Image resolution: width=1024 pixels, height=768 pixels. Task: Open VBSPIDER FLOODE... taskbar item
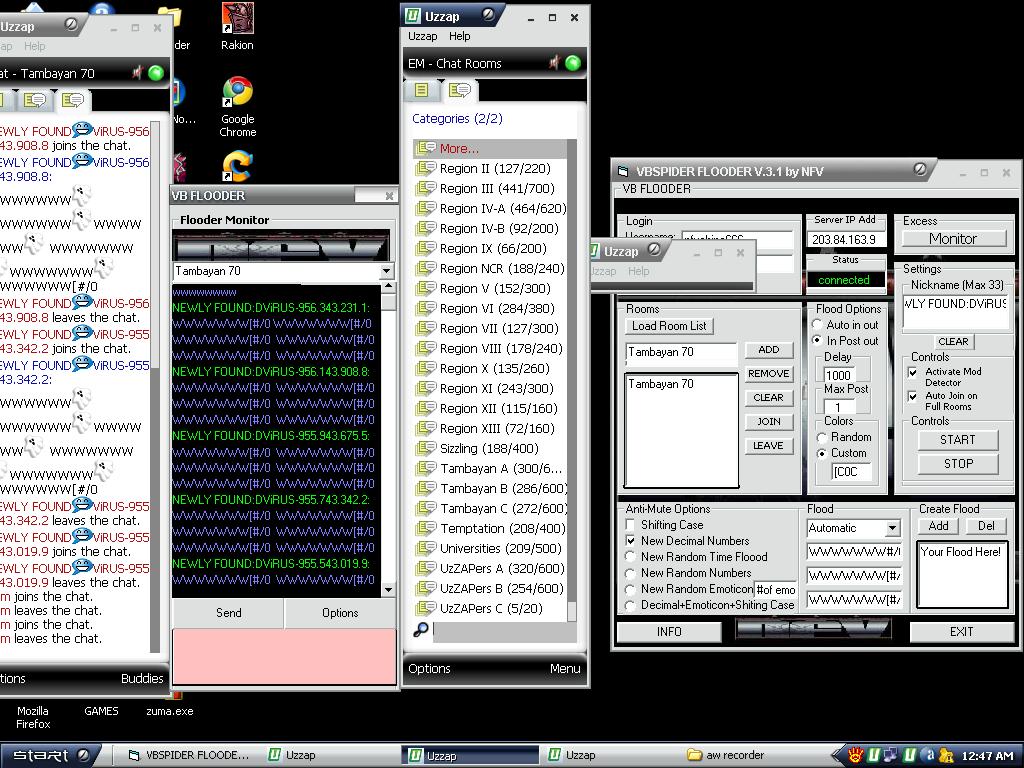click(x=188, y=755)
